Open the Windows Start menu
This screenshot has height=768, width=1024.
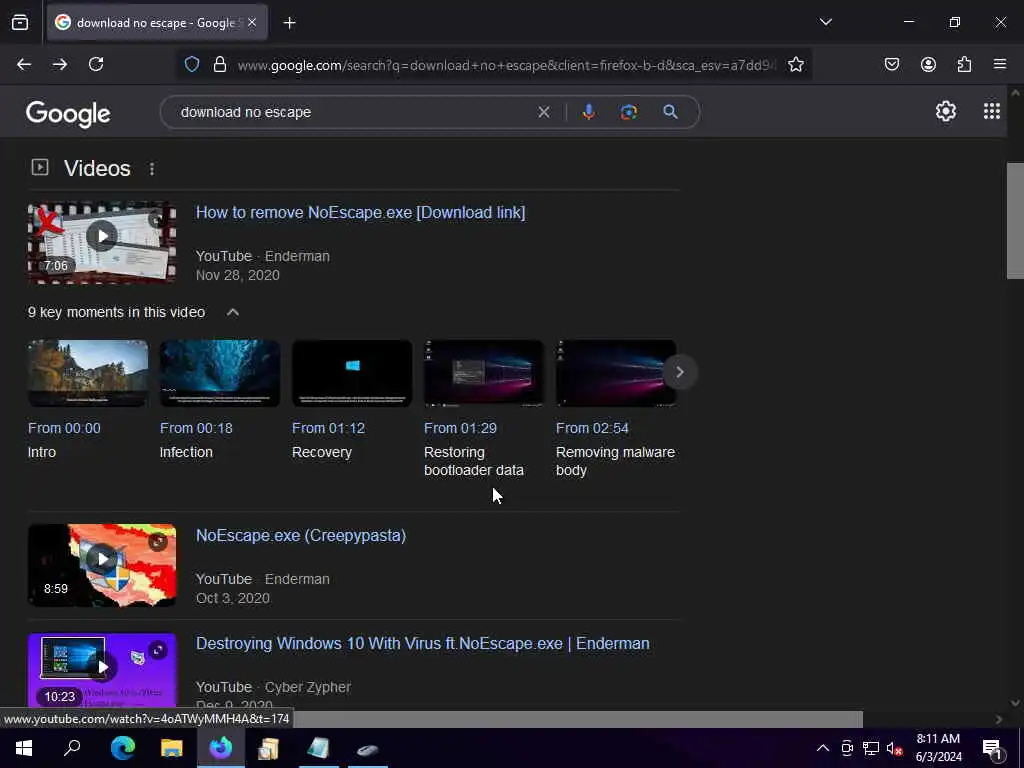(x=24, y=748)
